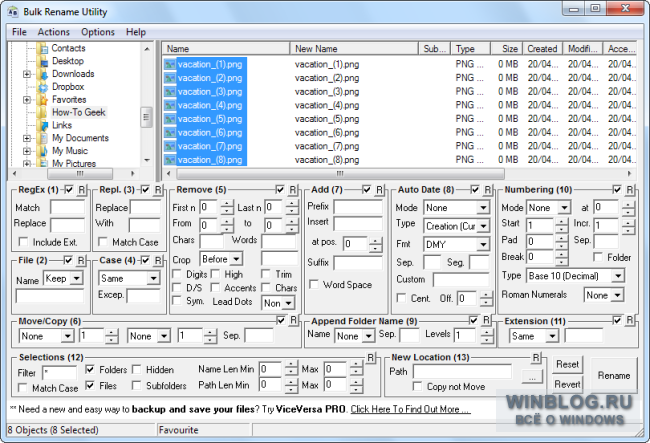Click the Revert button
The width and height of the screenshot is (650, 443).
567,384
